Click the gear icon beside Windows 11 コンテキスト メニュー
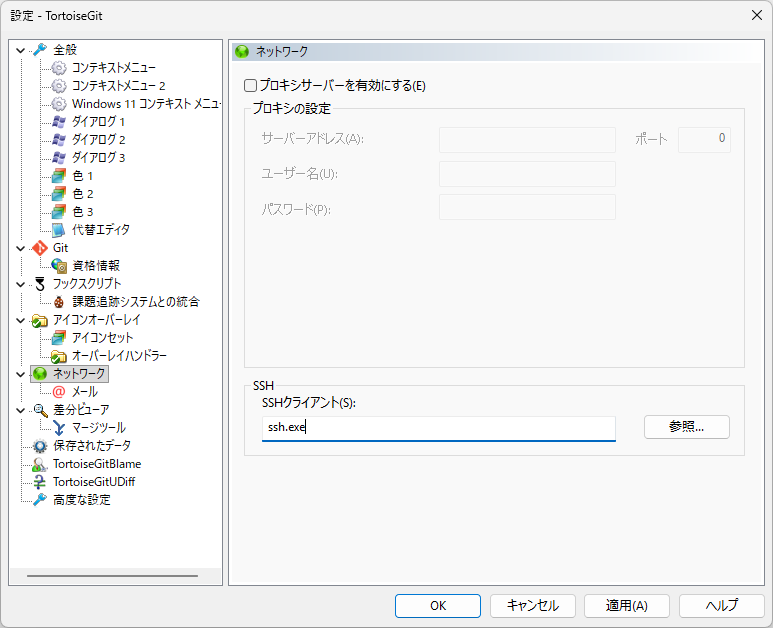The image size is (773, 628). coord(59,104)
